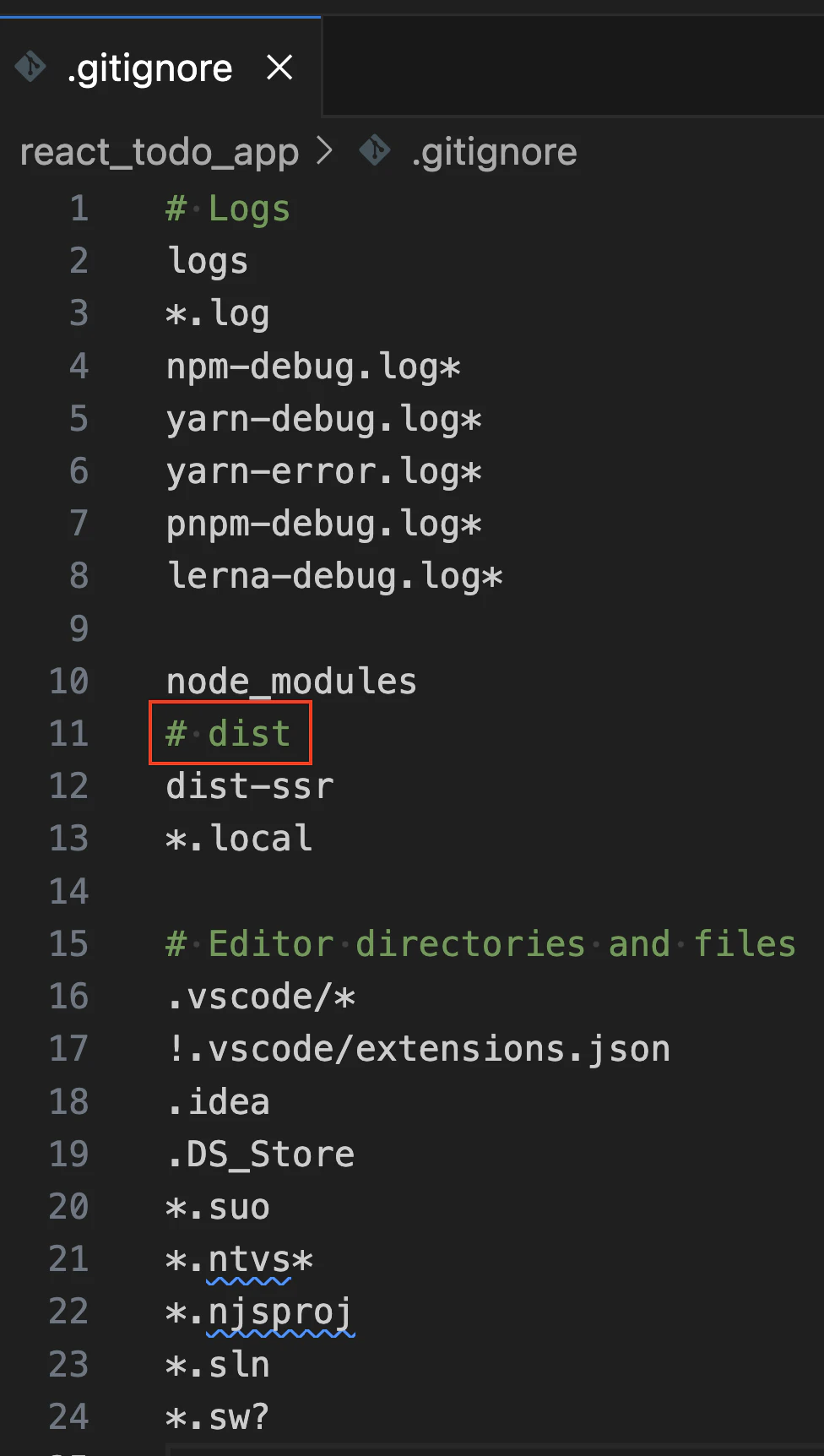This screenshot has width=824, height=1456.
Task: Click the git icon in the breadcrumb
Action: point(374,152)
